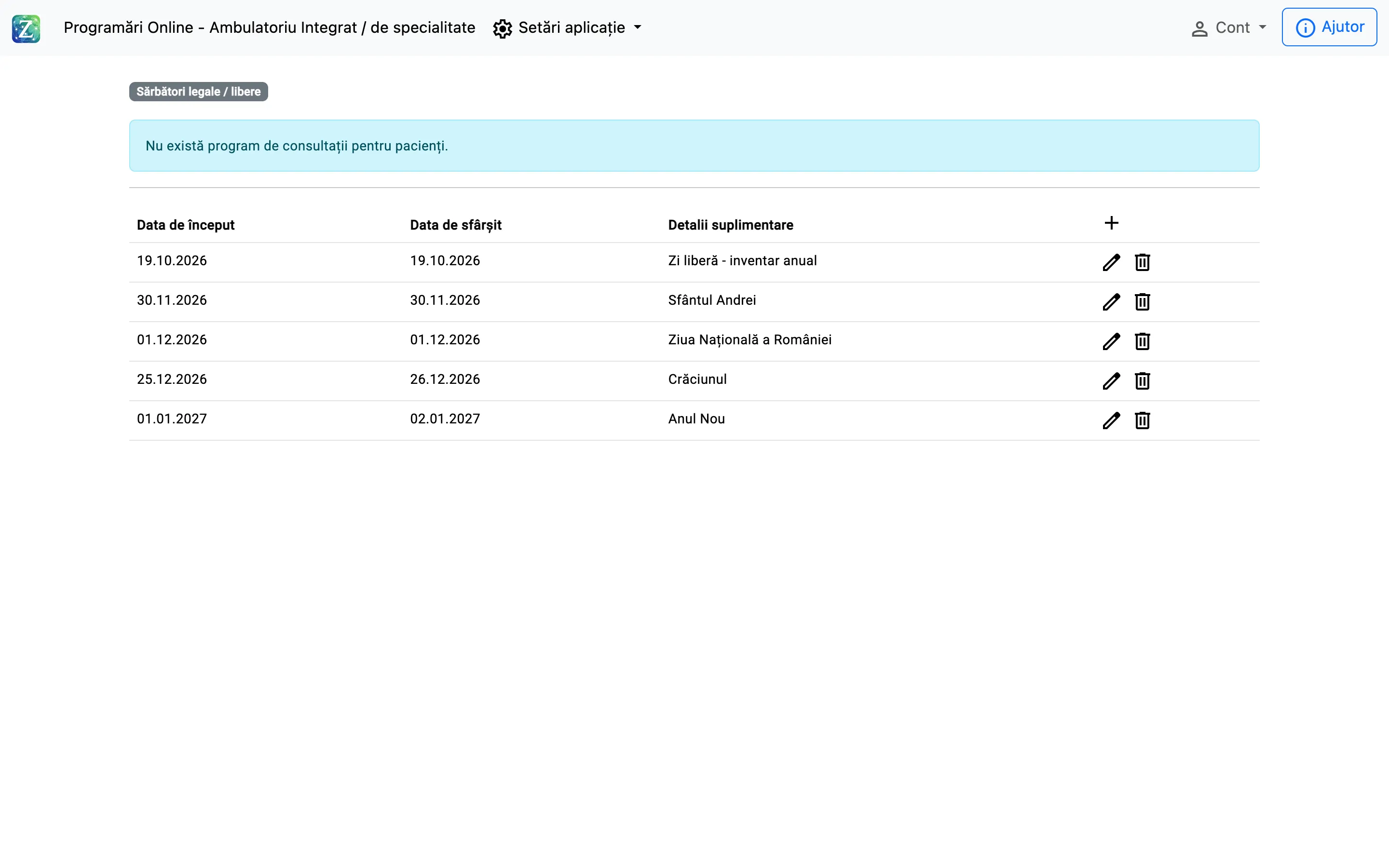Click the Anul Nou details text
Viewport: 1389px width, 868px height.
696,419
